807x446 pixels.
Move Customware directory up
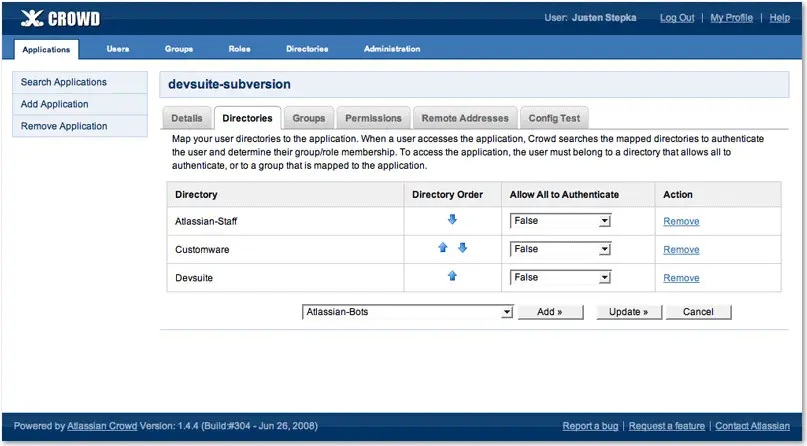pyautogui.click(x=443, y=248)
